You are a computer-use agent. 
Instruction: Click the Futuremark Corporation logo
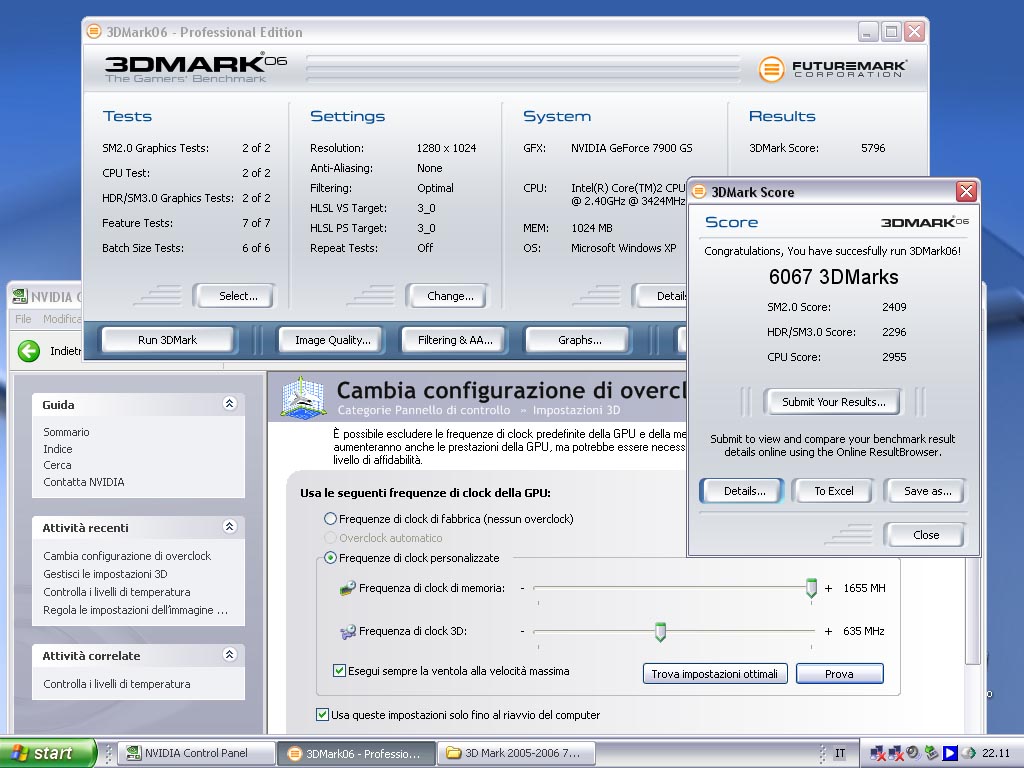tap(833, 69)
